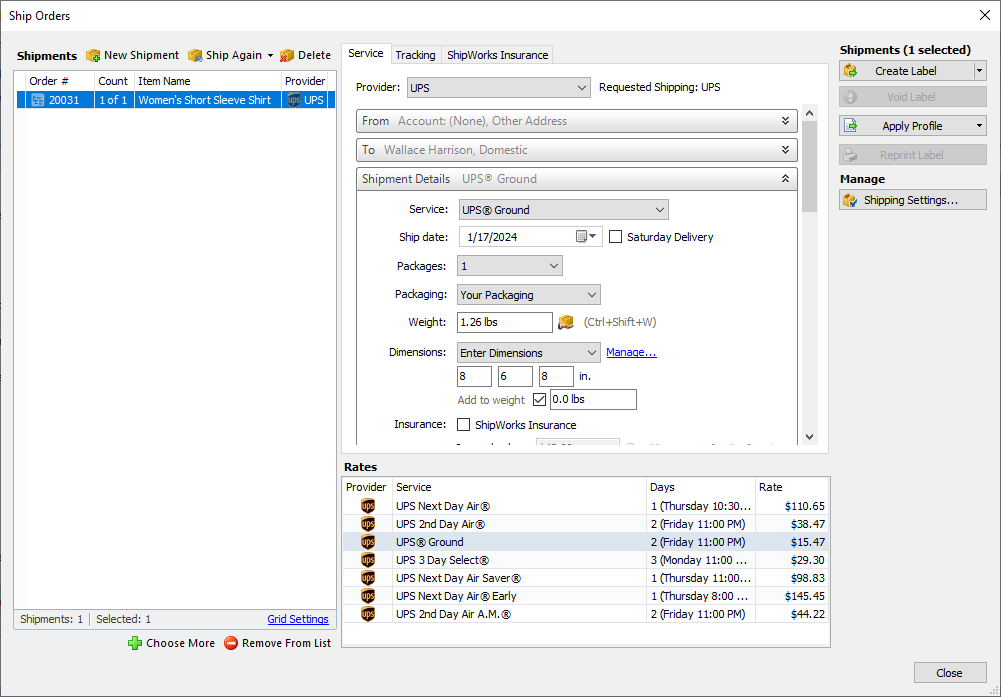This screenshot has height=697, width=1001.
Task: Click the green Choose More plus icon
Action: pyautogui.click(x=135, y=643)
